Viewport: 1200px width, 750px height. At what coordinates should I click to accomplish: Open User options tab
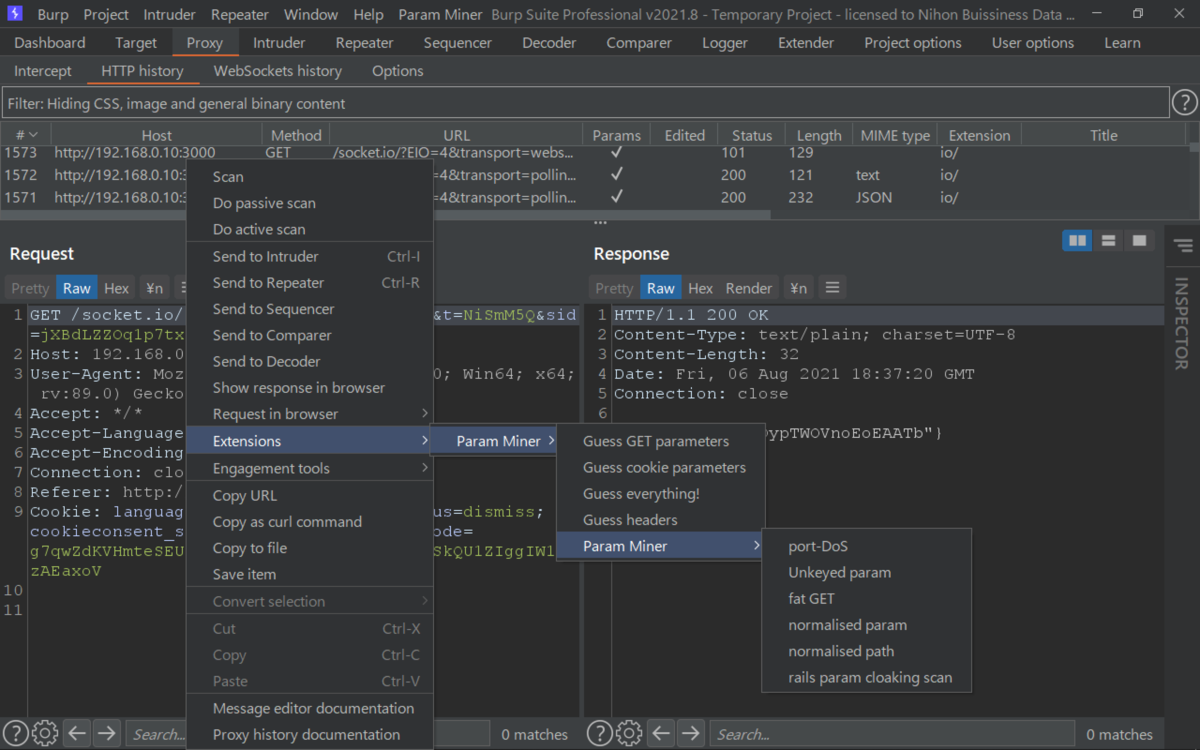point(1033,43)
